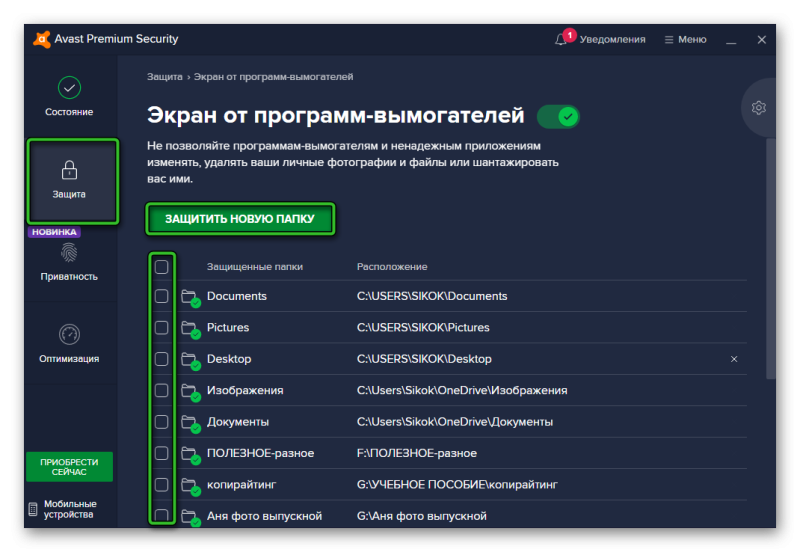Open settings gear icon
Screen dimensions: 800x552
click(759, 108)
